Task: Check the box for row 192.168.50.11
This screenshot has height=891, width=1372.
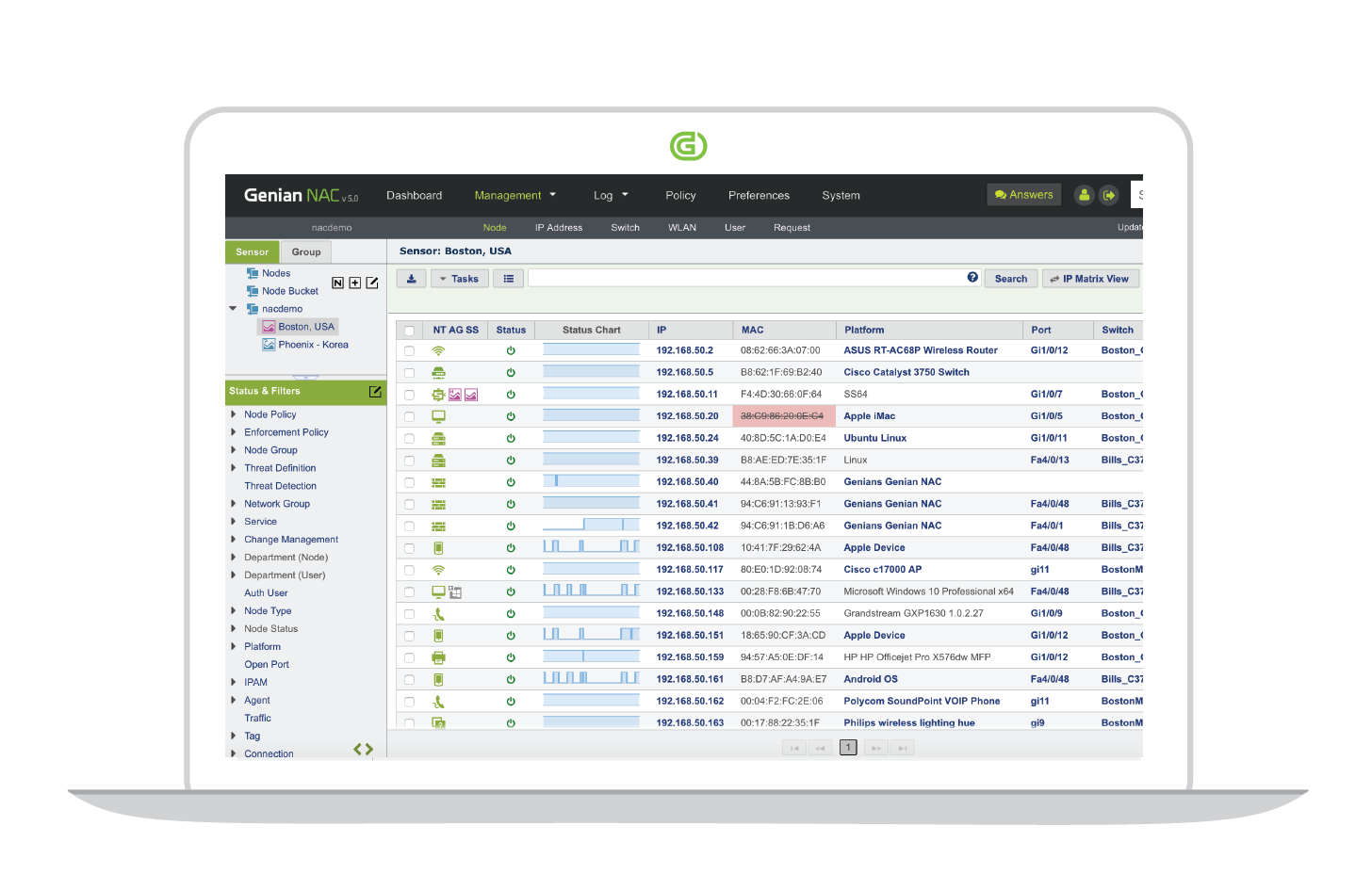Action: pos(409,395)
